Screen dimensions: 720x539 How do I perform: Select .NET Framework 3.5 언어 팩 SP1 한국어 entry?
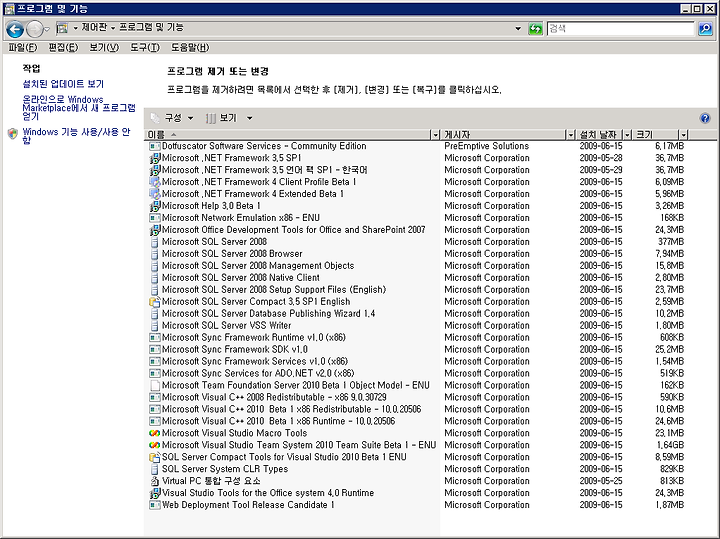point(416,170)
